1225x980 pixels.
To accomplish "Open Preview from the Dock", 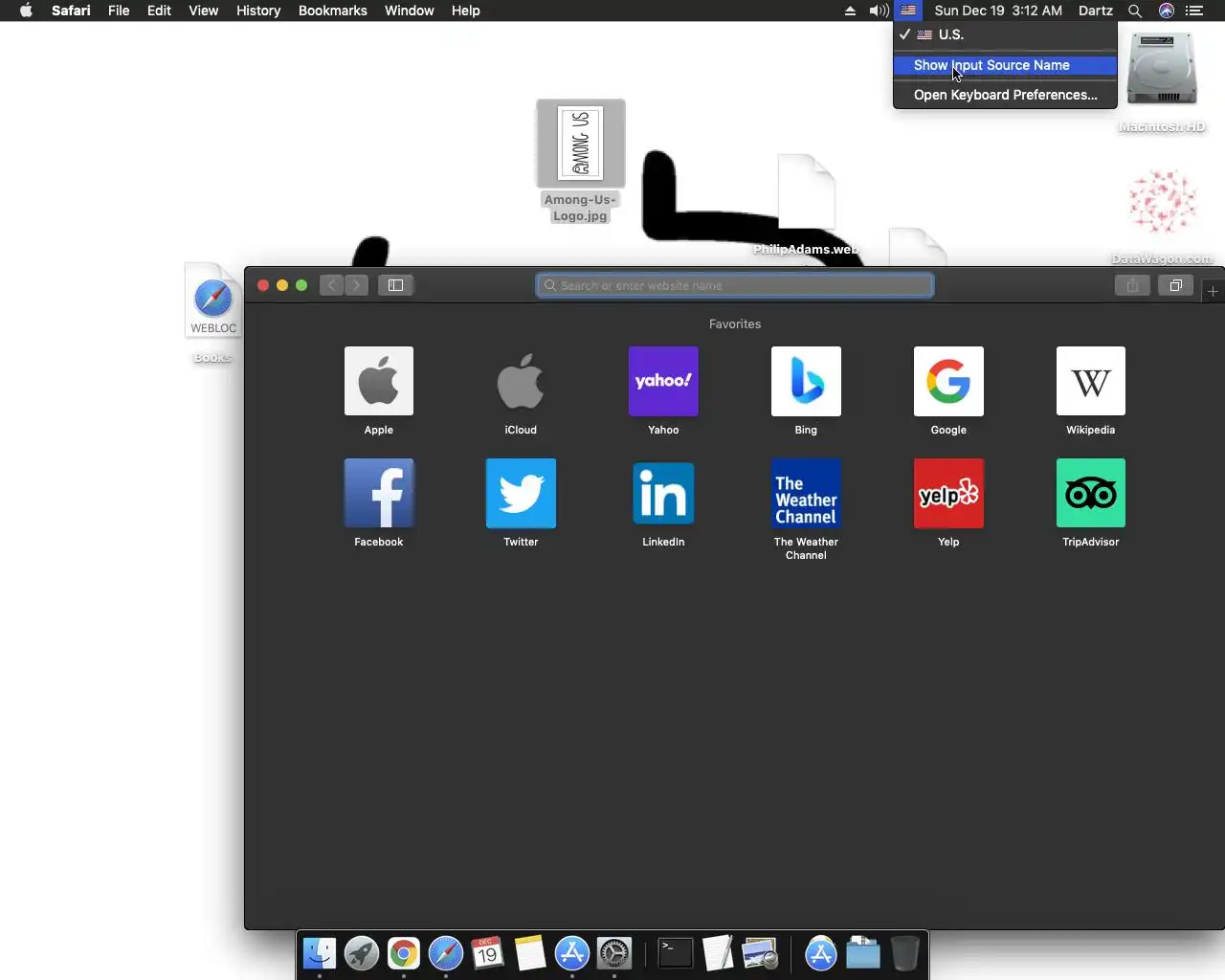I will [x=760, y=953].
